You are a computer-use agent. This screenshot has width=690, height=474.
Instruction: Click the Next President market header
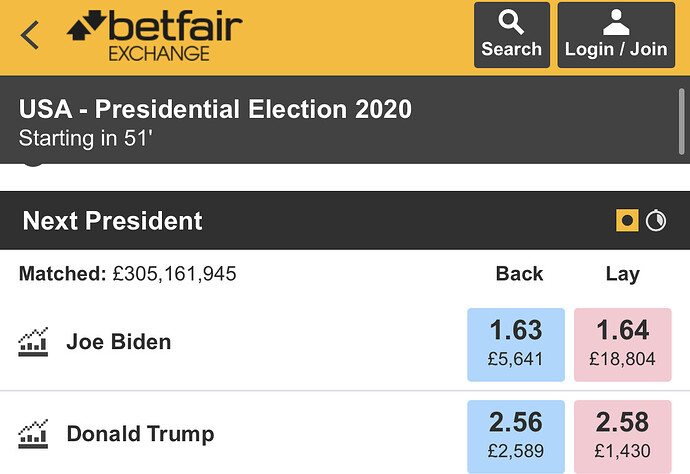[x=113, y=221]
